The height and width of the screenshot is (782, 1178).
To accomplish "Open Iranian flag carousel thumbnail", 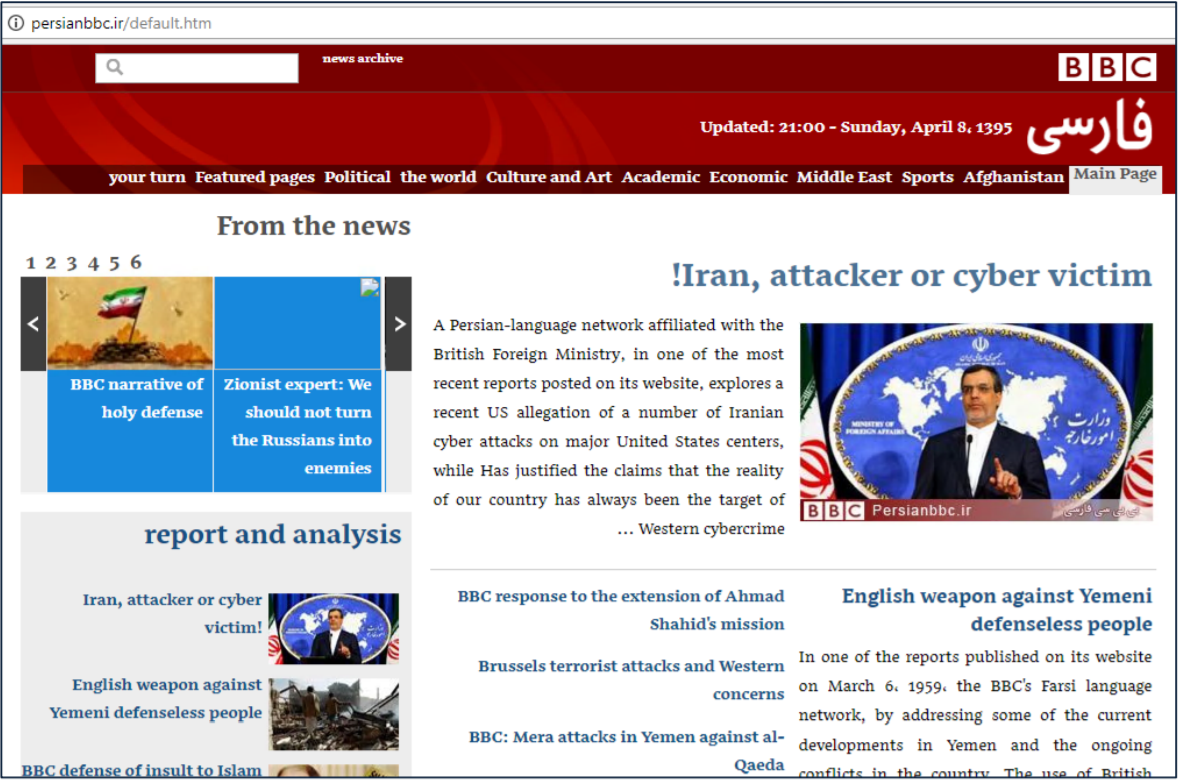I will (130, 323).
